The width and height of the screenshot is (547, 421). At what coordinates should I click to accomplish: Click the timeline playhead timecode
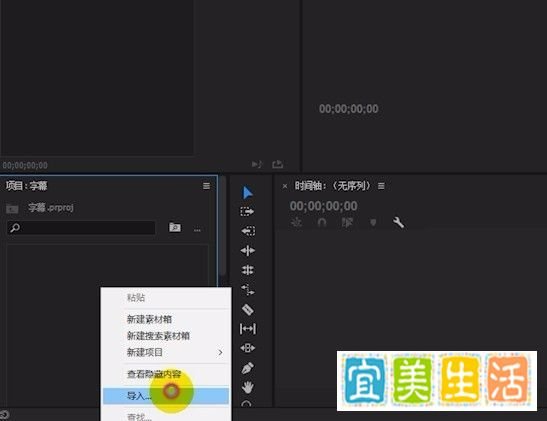point(323,206)
